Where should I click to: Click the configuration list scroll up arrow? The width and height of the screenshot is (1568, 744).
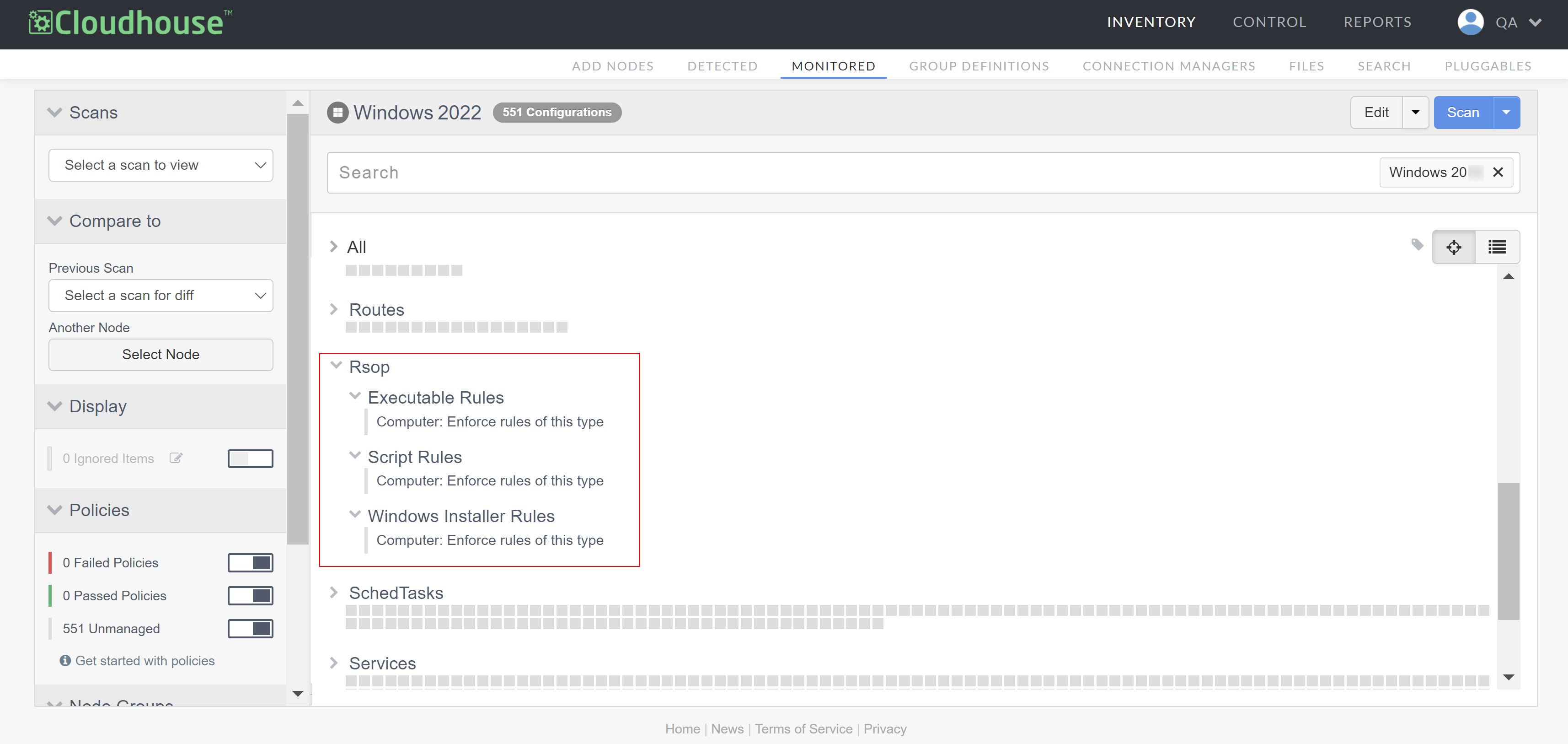click(1509, 276)
